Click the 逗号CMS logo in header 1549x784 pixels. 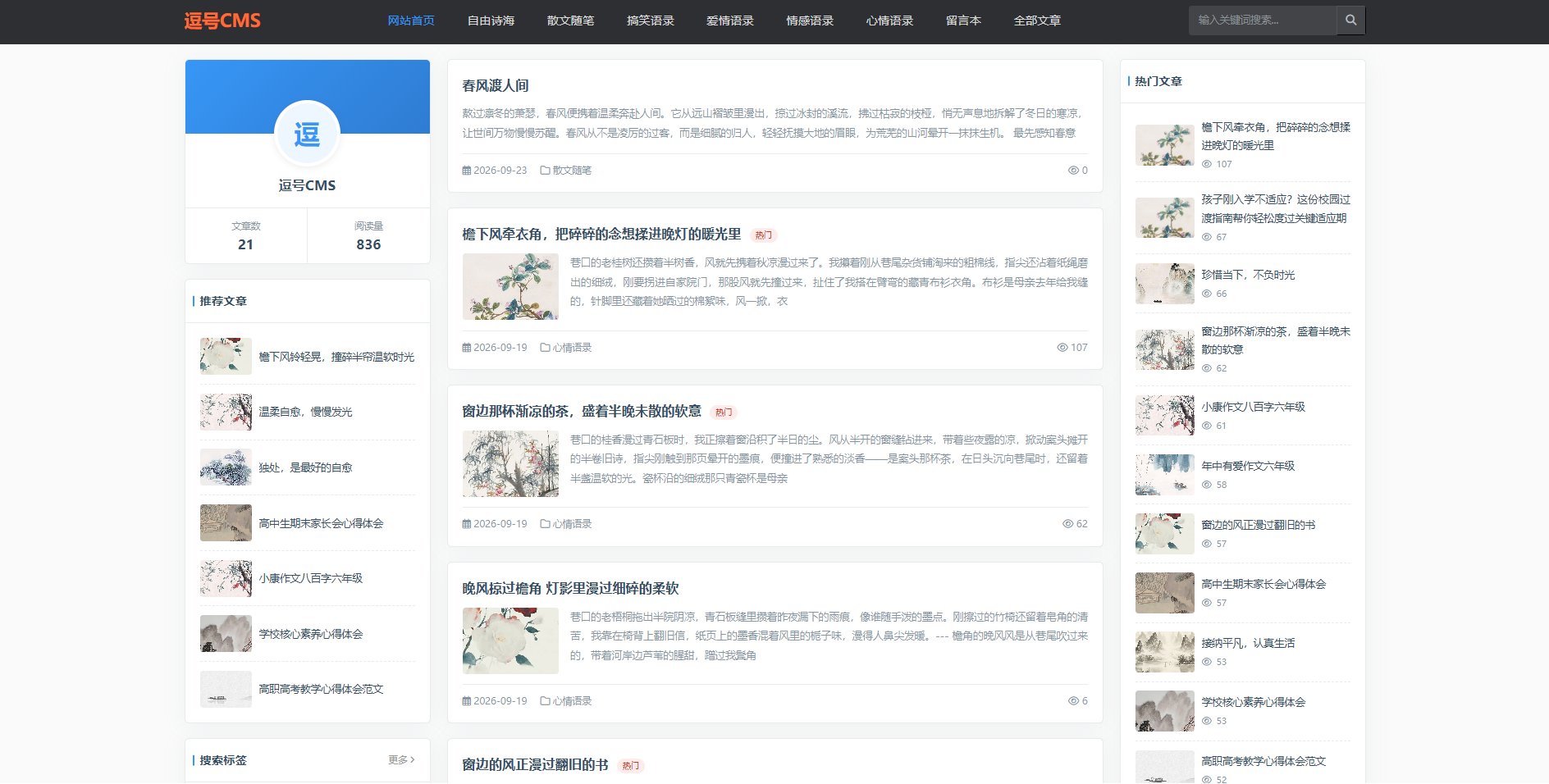pyautogui.click(x=222, y=21)
